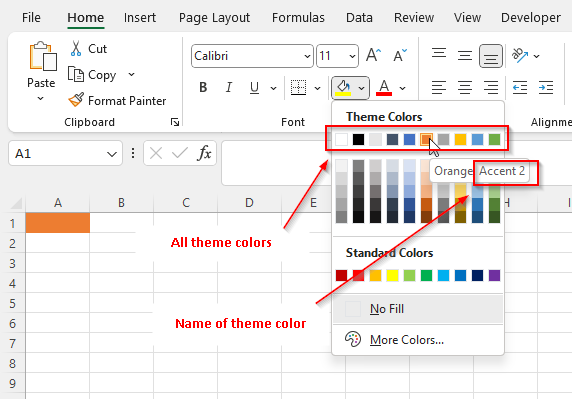Open the Calibri font name dropdown

[x=307, y=56]
